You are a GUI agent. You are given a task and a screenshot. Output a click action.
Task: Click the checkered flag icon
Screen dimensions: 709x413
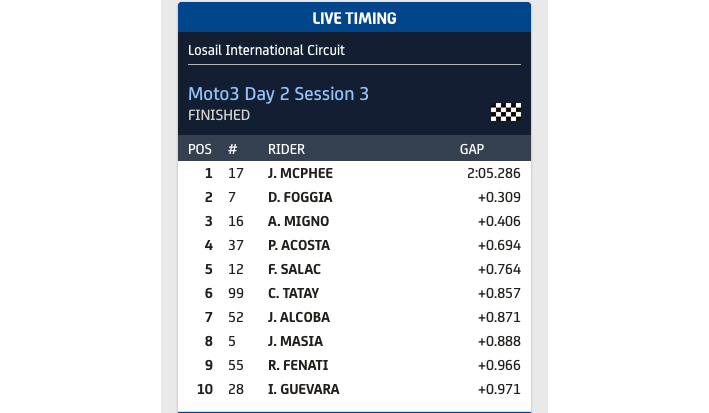click(506, 112)
